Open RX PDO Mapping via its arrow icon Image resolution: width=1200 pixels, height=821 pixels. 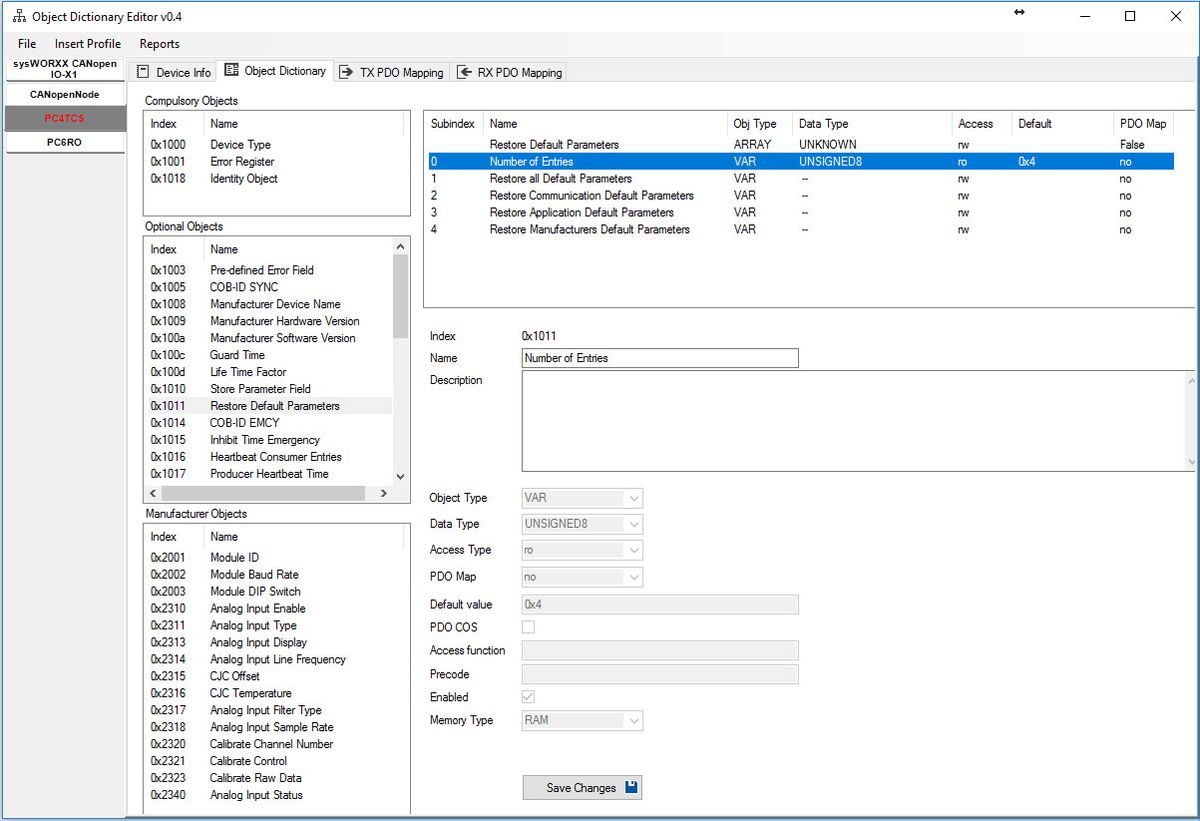tap(462, 71)
